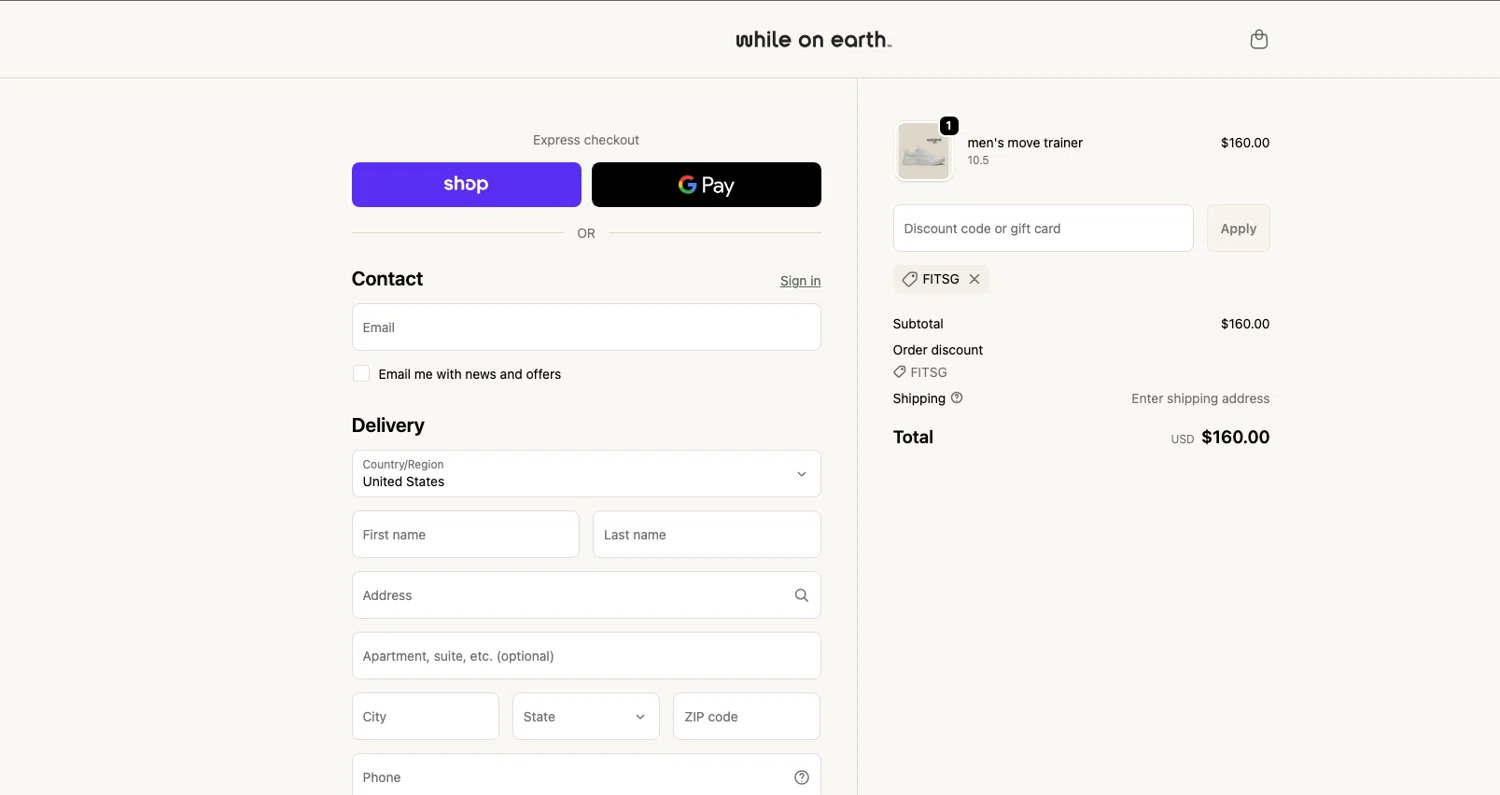The image size is (1500, 795).
Task: Focus the Discount code or gift card field
Action: point(1043,228)
